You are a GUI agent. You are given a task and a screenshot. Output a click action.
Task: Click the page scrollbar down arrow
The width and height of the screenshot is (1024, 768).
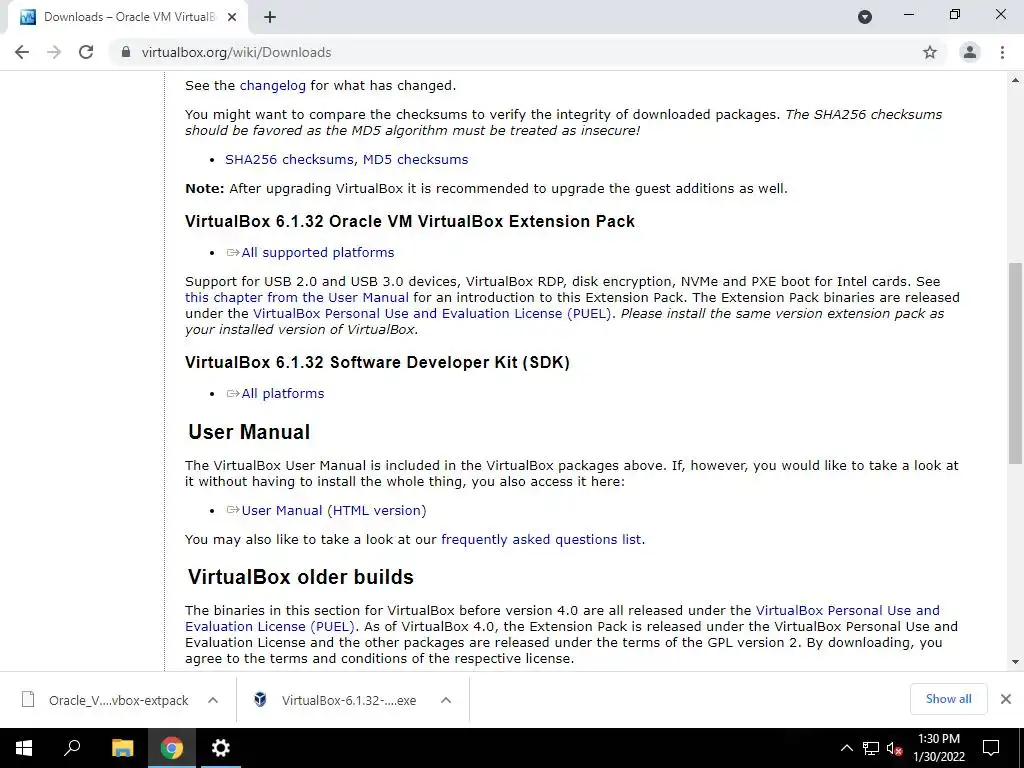click(x=1016, y=662)
